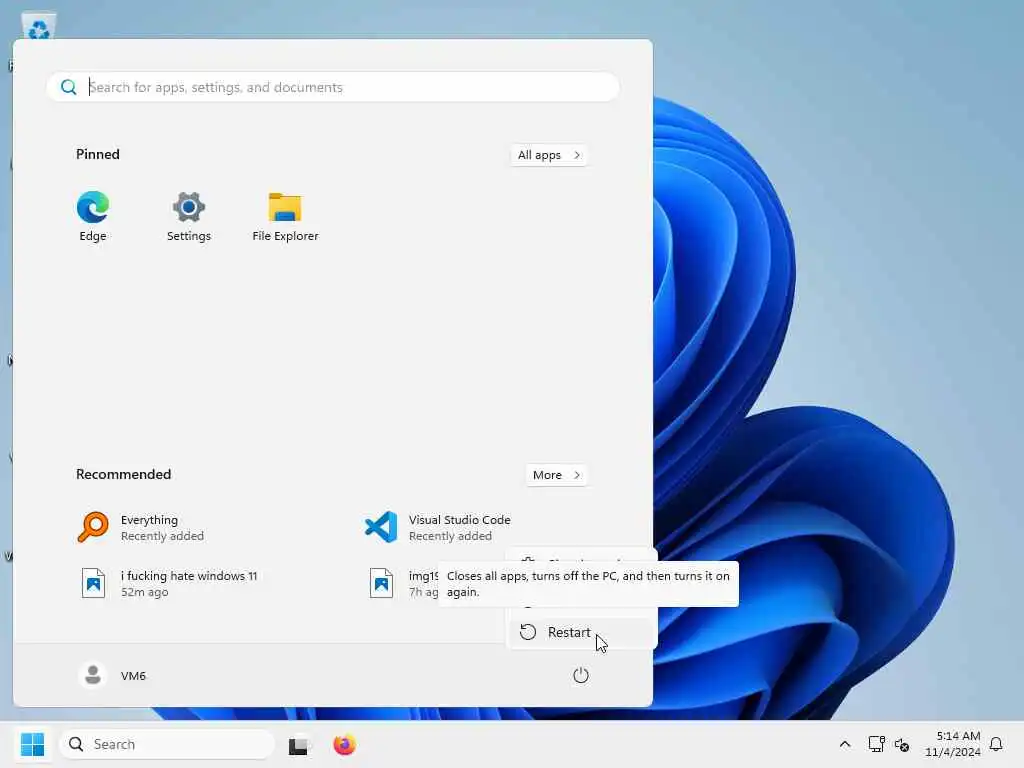Screen dimensions: 1024x768
Task: Open the VM6 user account menu
Action: [113, 675]
